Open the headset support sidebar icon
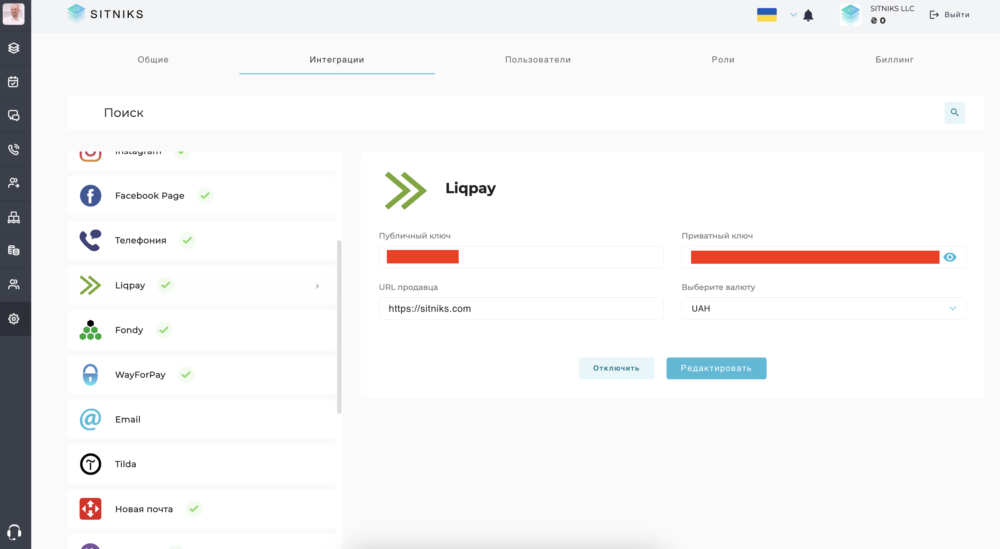 13,532
